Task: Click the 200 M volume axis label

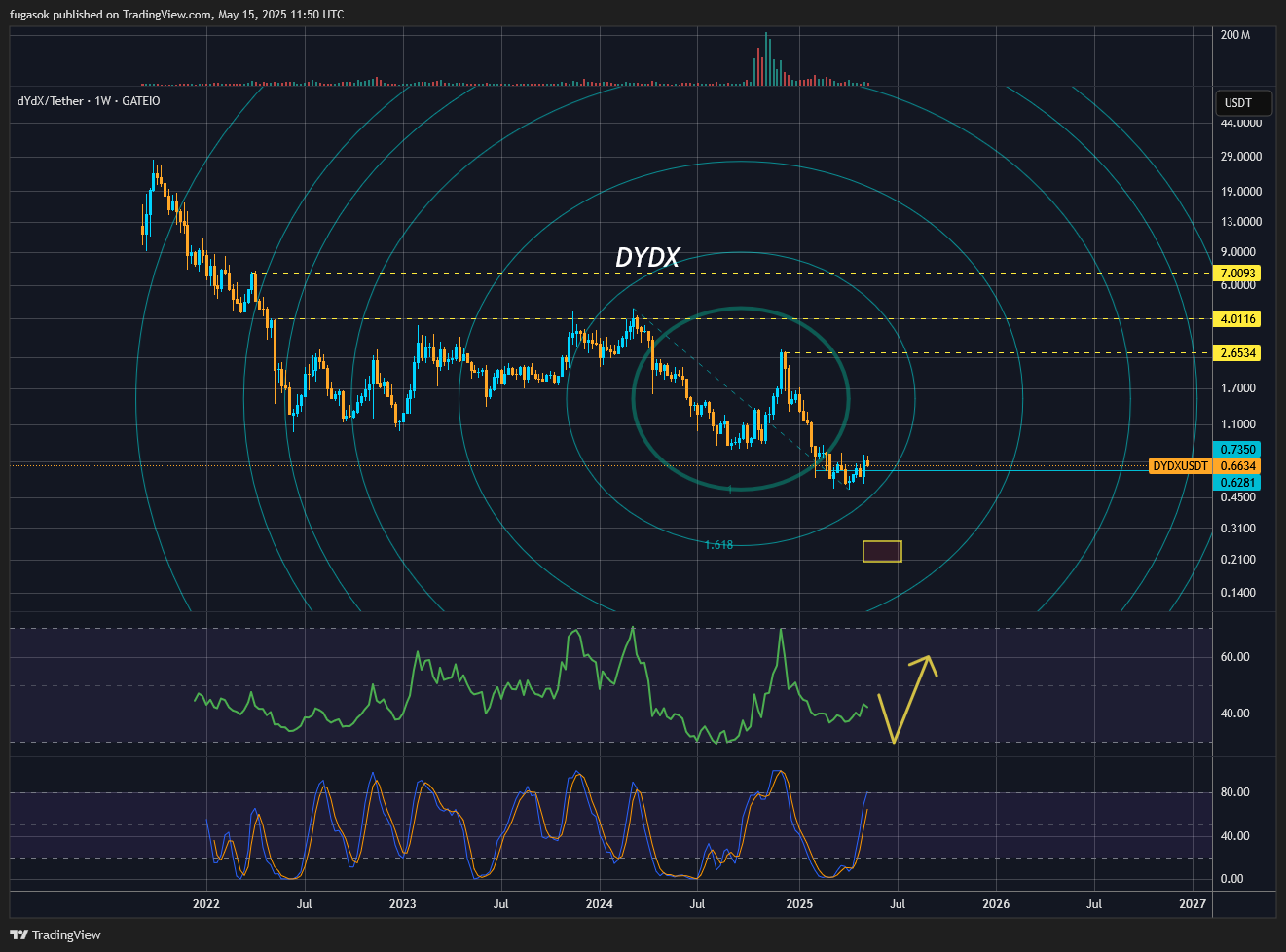Action: point(1235,35)
